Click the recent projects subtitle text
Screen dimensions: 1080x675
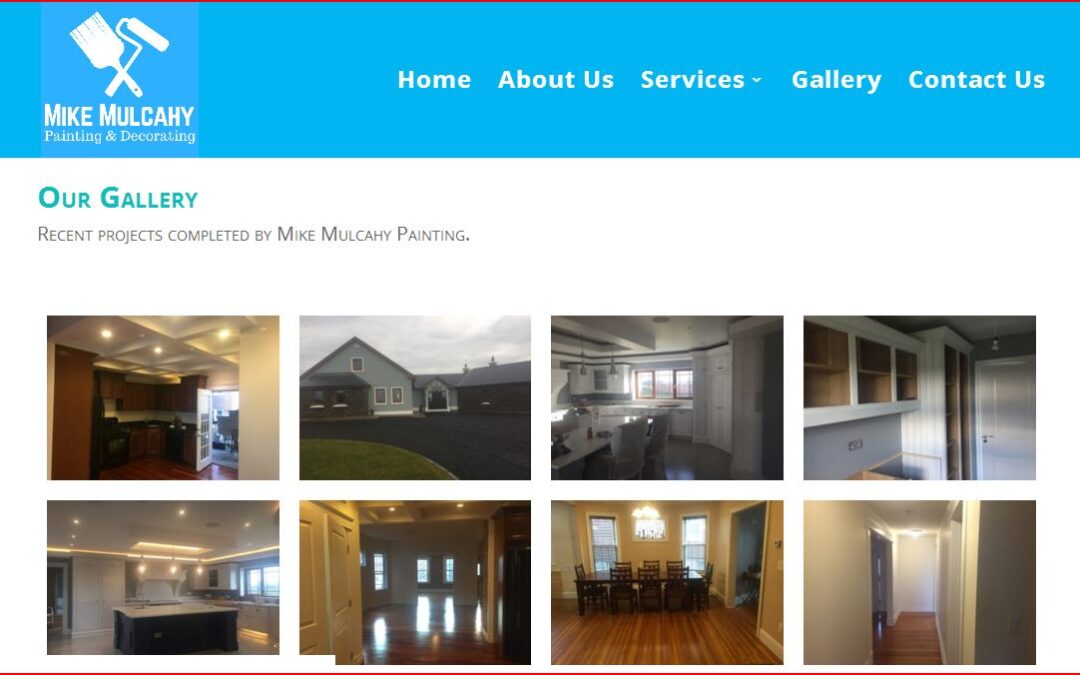click(253, 234)
